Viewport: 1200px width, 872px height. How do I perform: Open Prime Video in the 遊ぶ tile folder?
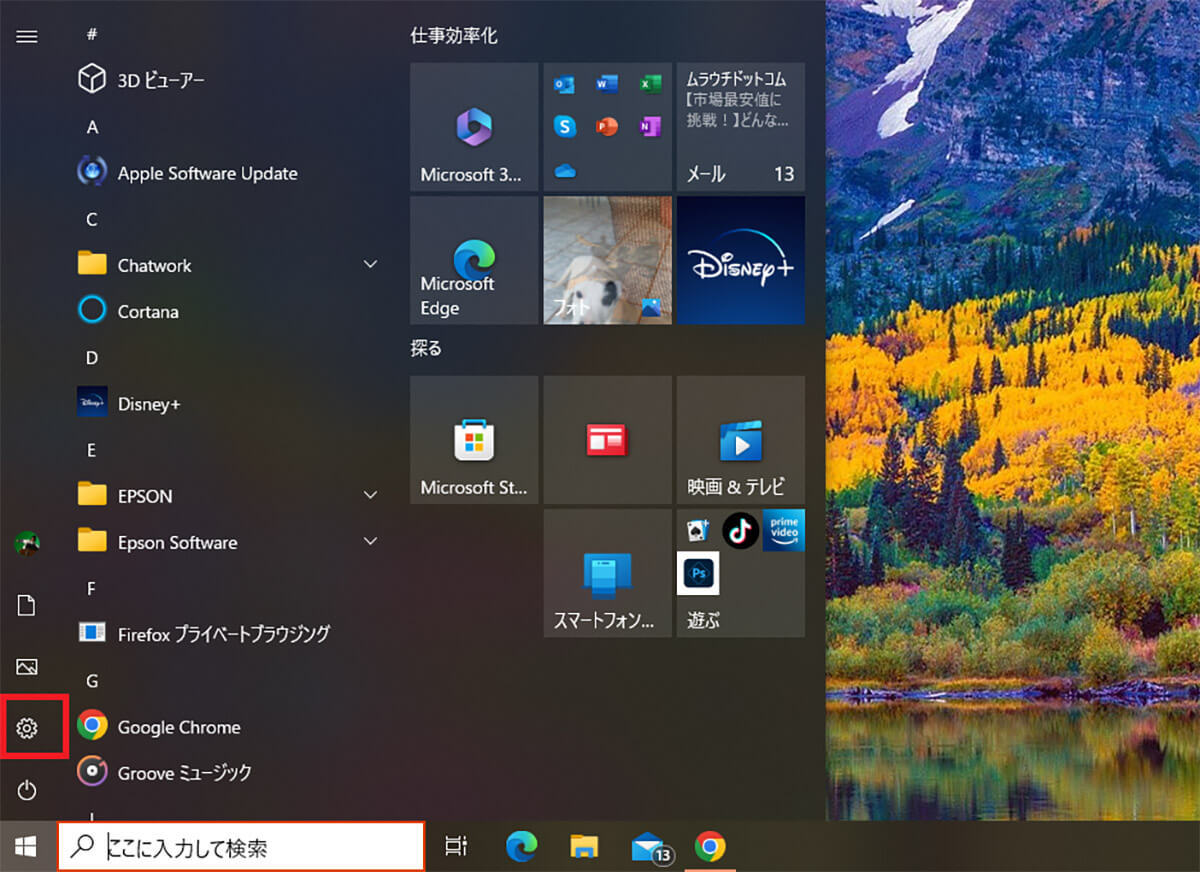(784, 530)
